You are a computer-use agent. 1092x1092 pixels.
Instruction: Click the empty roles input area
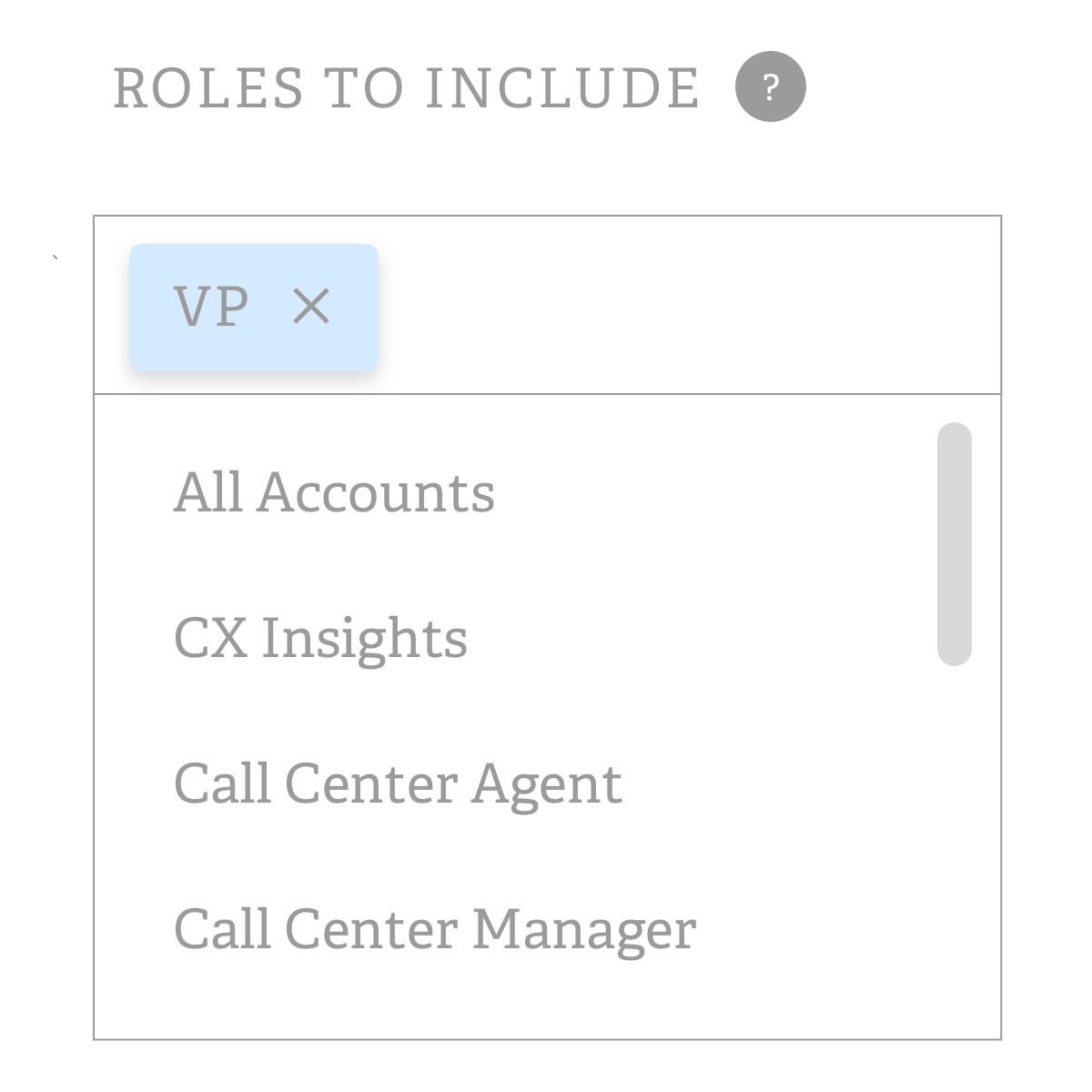click(682, 307)
